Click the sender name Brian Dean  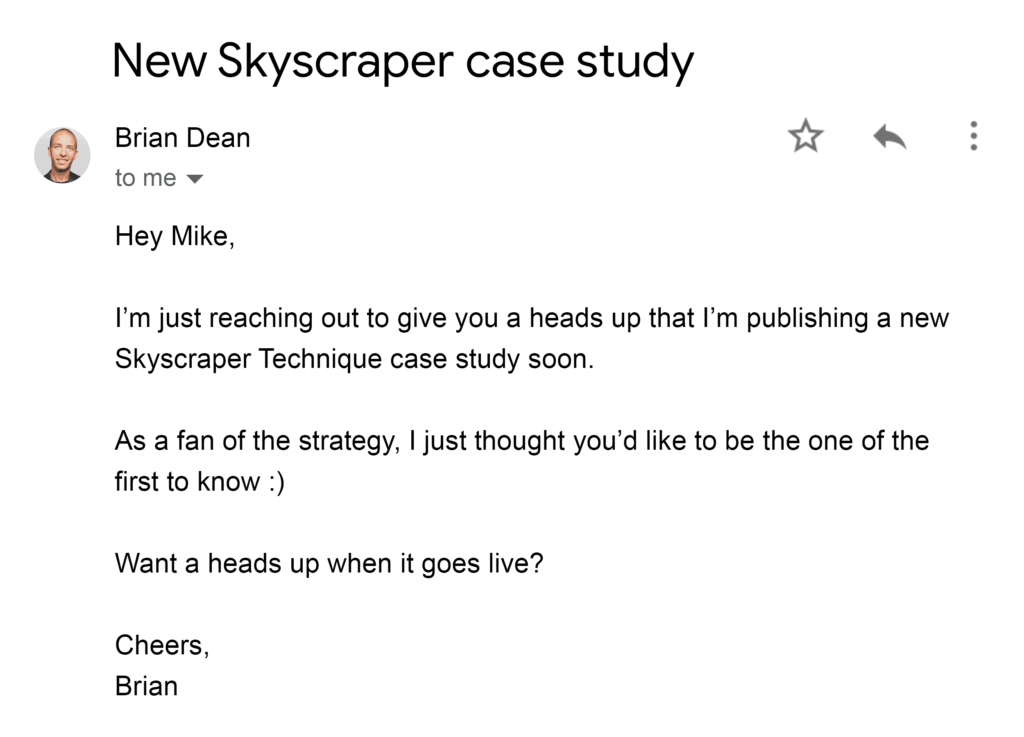tap(182, 137)
